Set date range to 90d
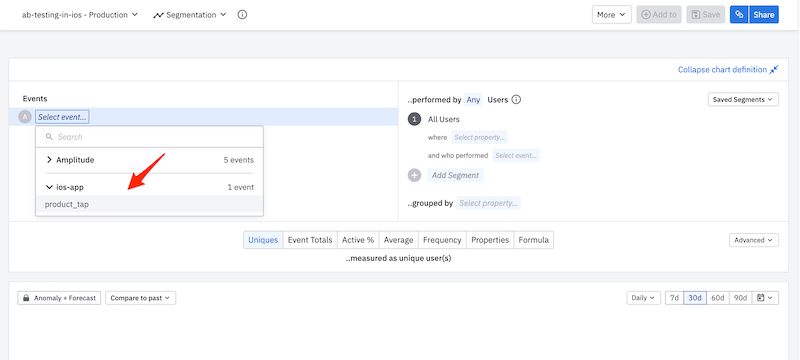The image size is (800, 360). tap(740, 298)
